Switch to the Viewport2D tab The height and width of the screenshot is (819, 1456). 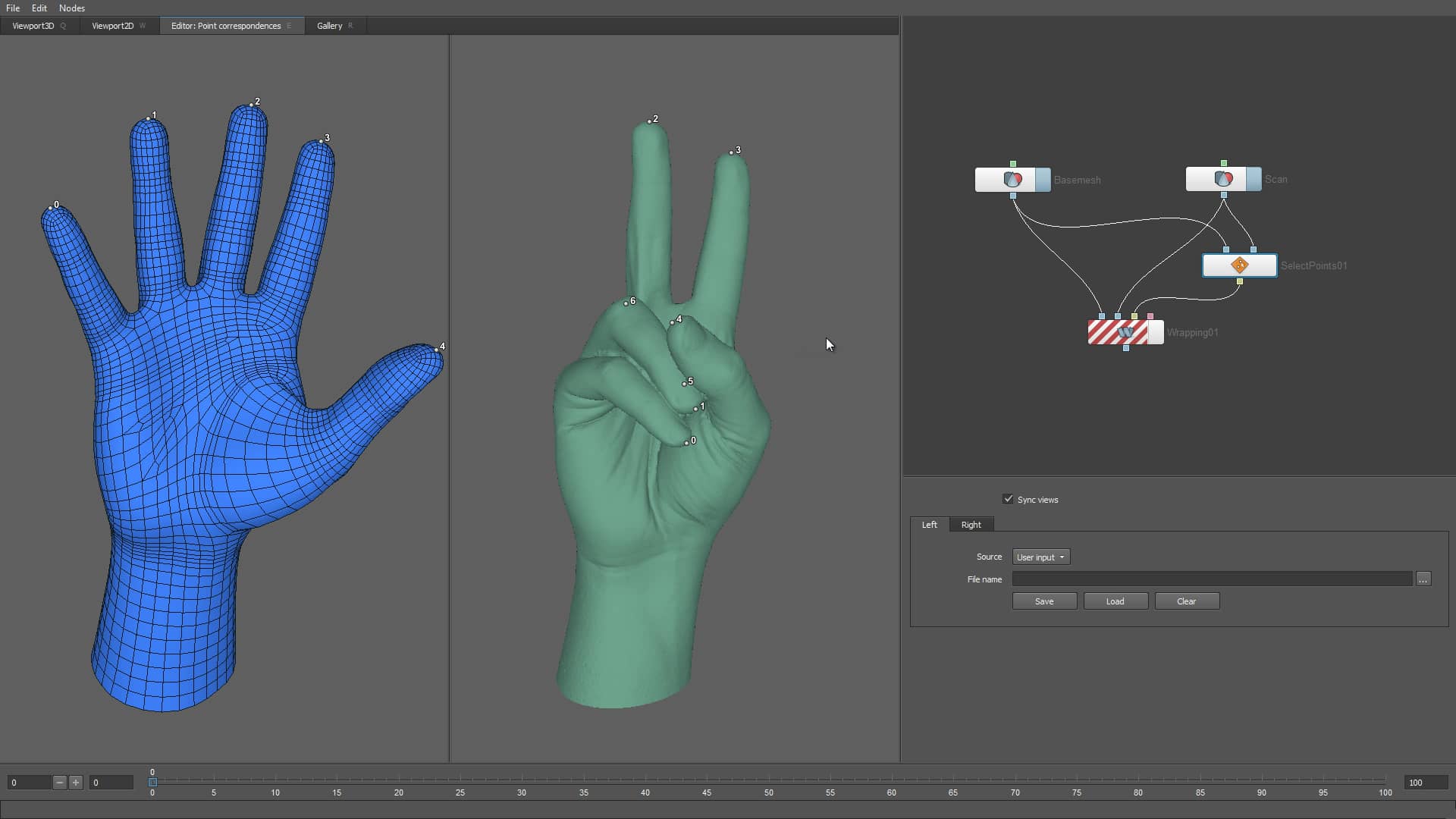click(114, 25)
